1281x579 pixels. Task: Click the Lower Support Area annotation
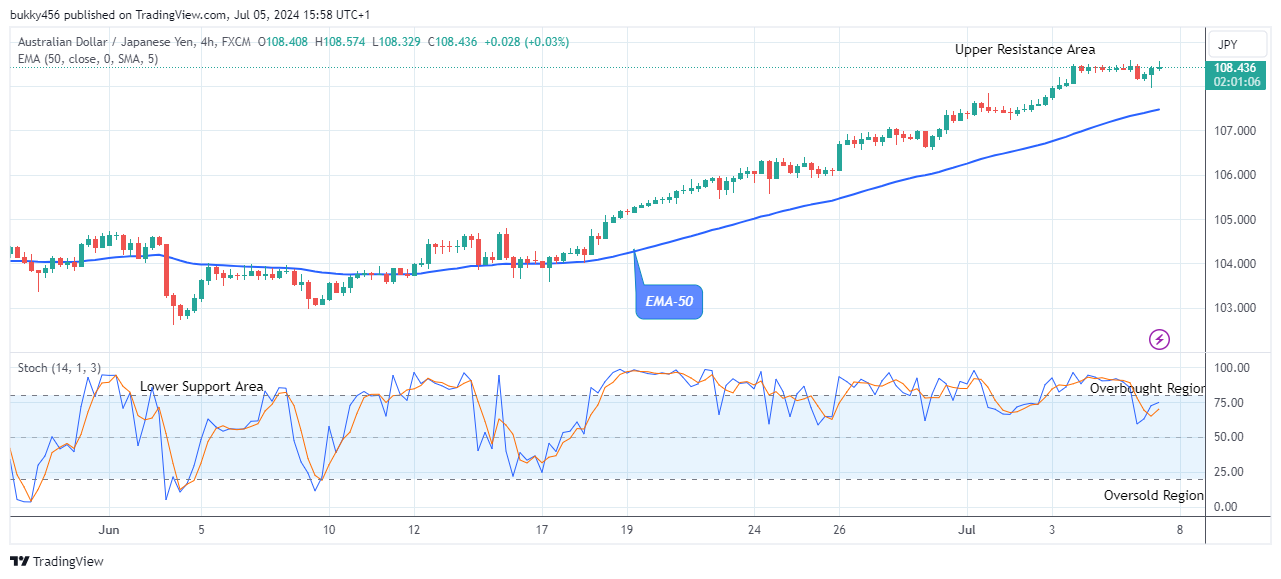pos(202,386)
